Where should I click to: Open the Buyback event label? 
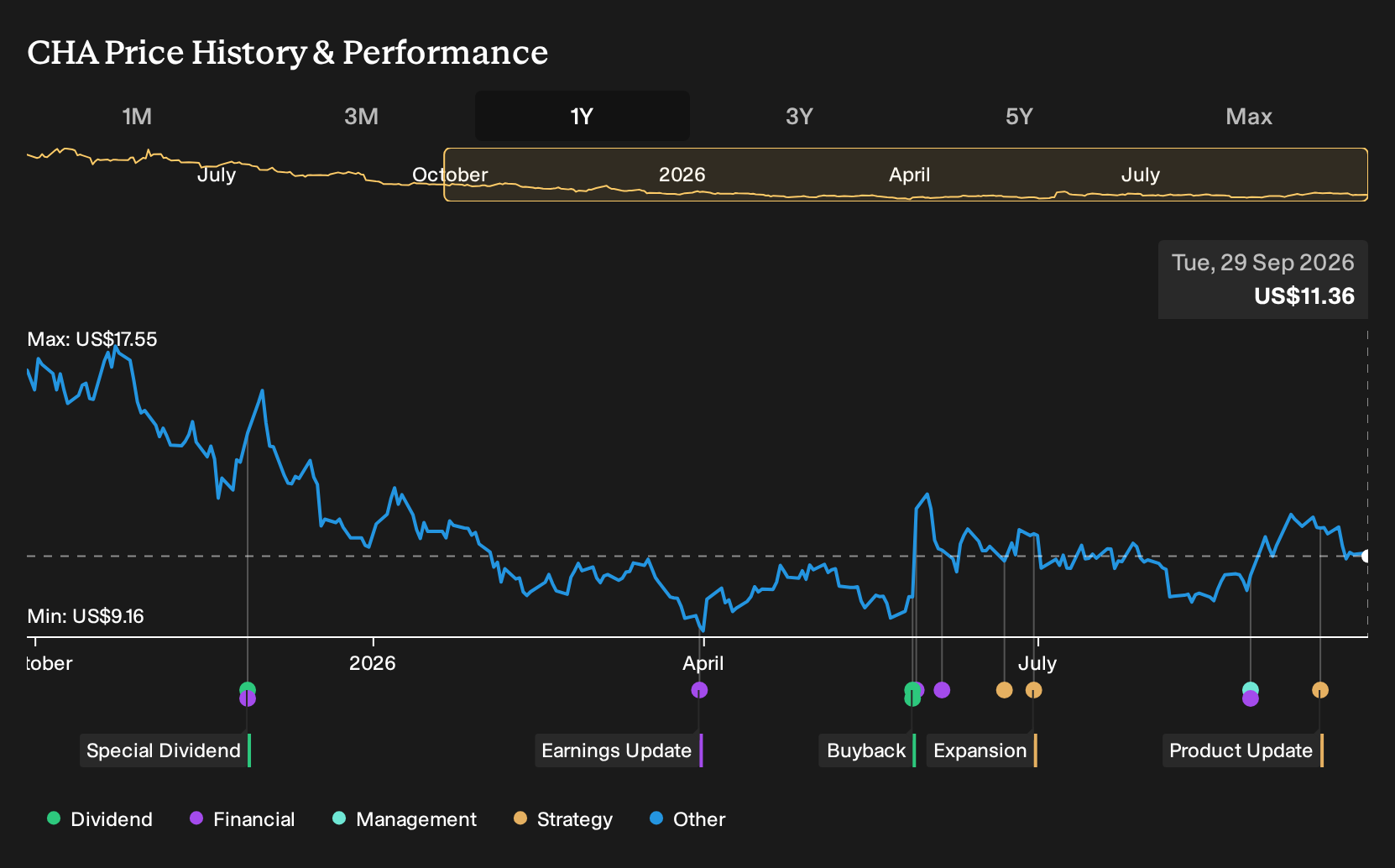click(x=867, y=750)
